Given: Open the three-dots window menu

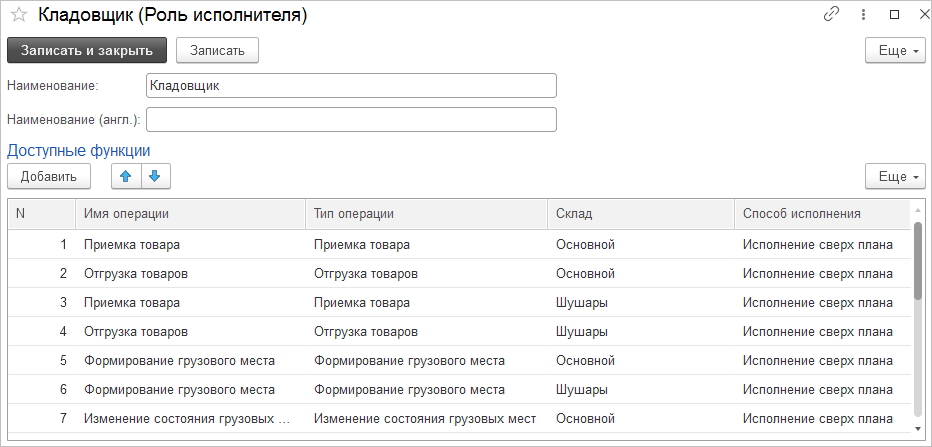Looking at the screenshot, I should coord(862,15).
